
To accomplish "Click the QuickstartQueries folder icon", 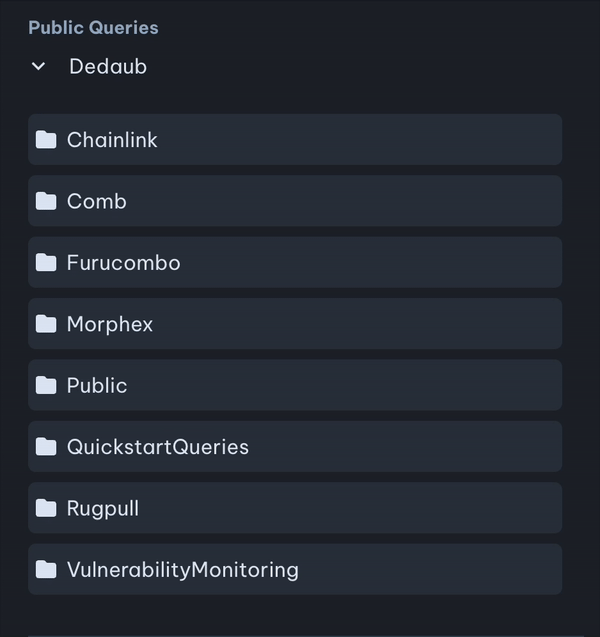I will click(x=46, y=447).
